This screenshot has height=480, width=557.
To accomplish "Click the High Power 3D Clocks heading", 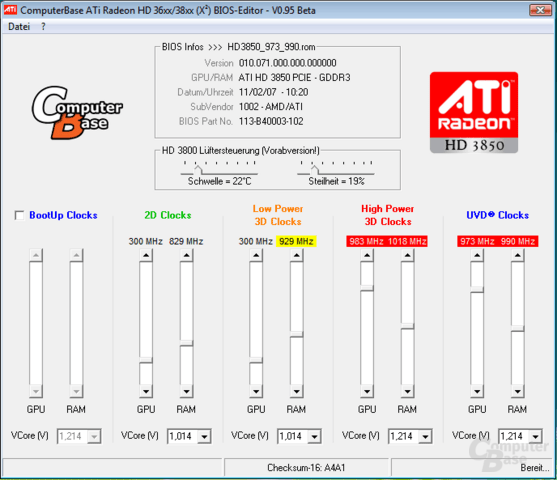I will (388, 215).
